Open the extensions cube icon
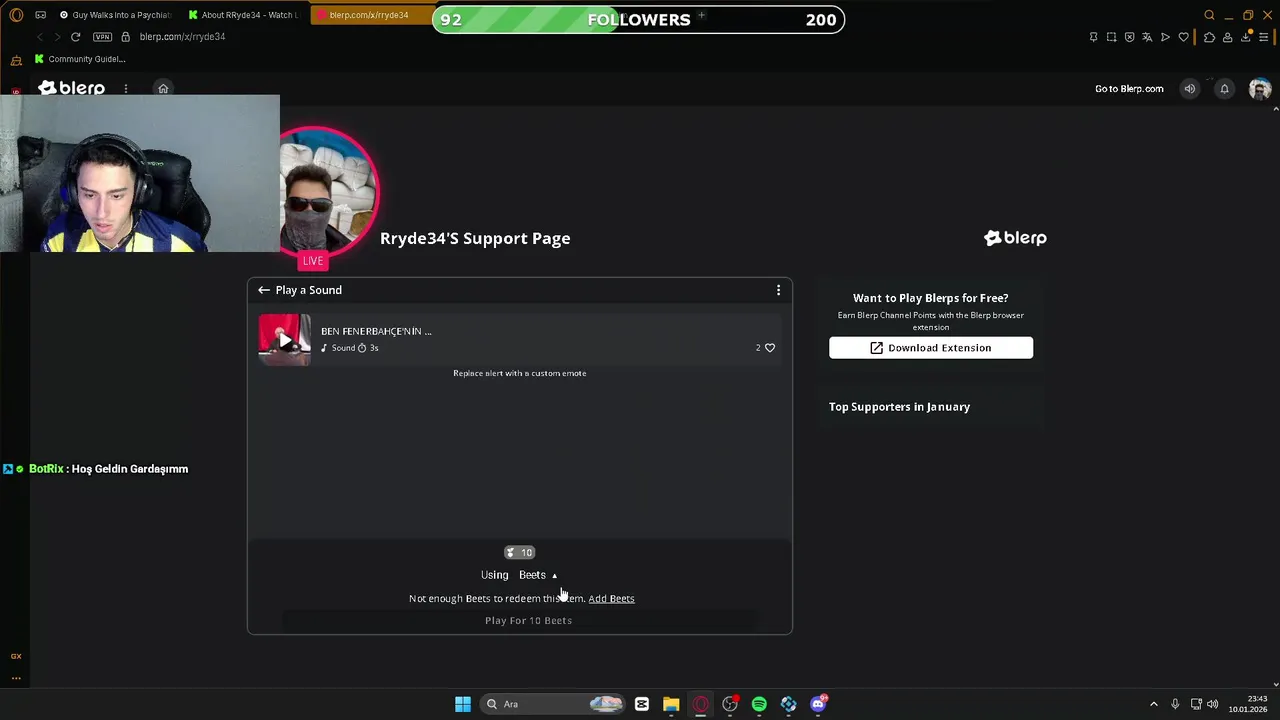1280x720 pixels. tap(1209, 37)
